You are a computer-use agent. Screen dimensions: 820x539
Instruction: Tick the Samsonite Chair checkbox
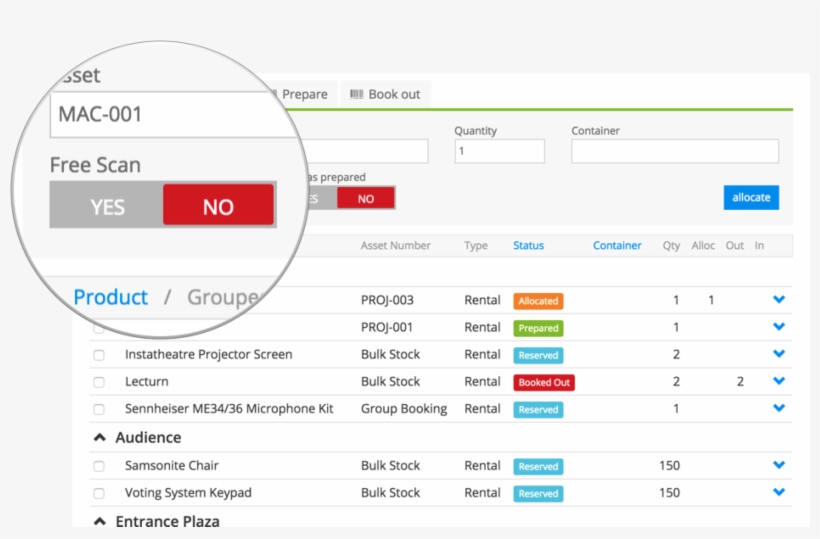99,466
